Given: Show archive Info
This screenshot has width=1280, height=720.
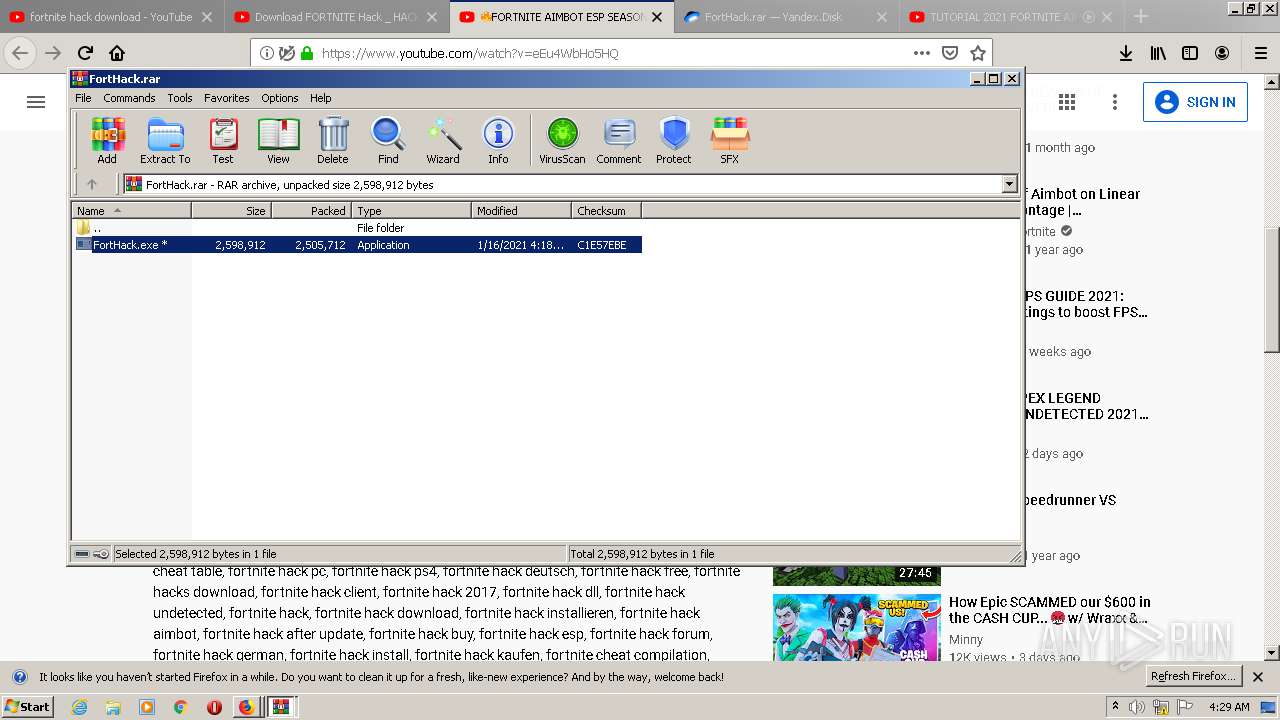Looking at the screenshot, I should 498,140.
